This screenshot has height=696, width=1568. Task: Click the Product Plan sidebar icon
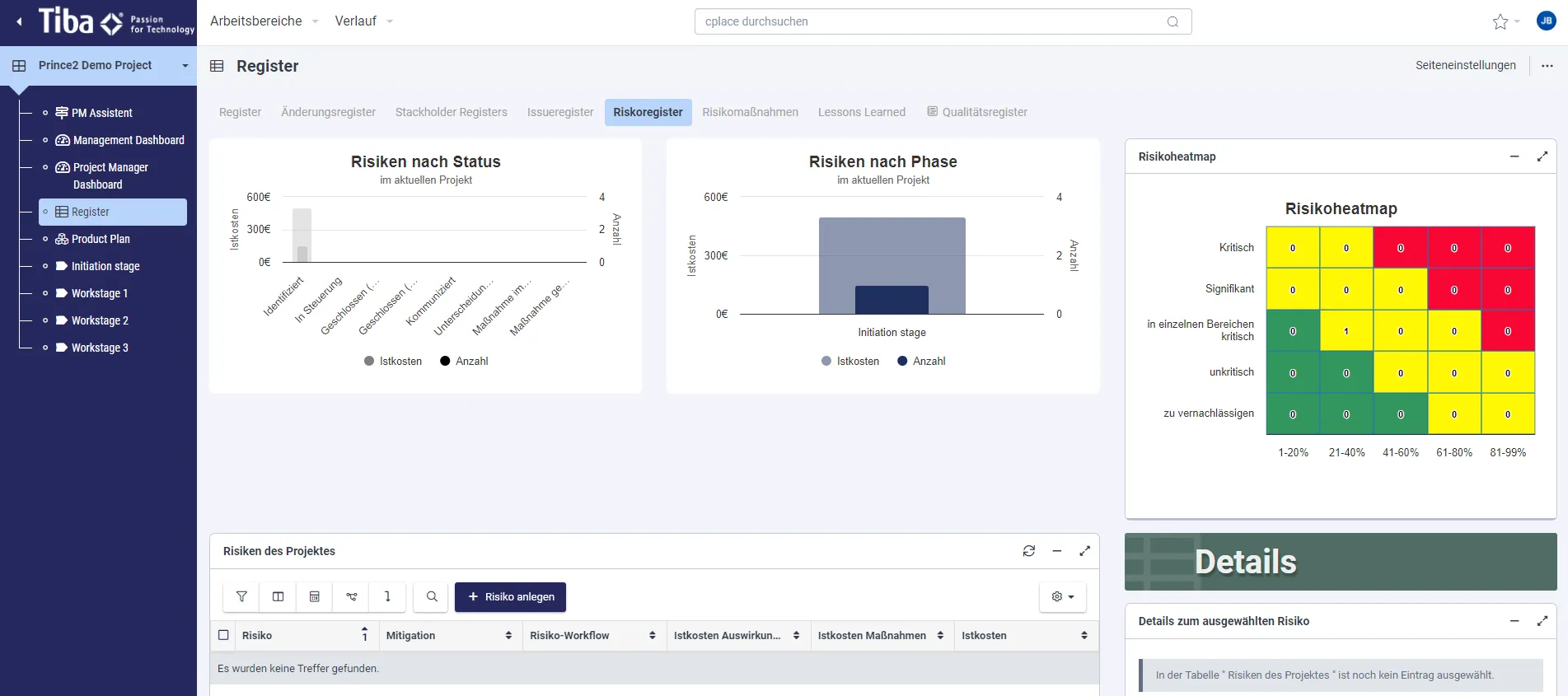point(62,239)
